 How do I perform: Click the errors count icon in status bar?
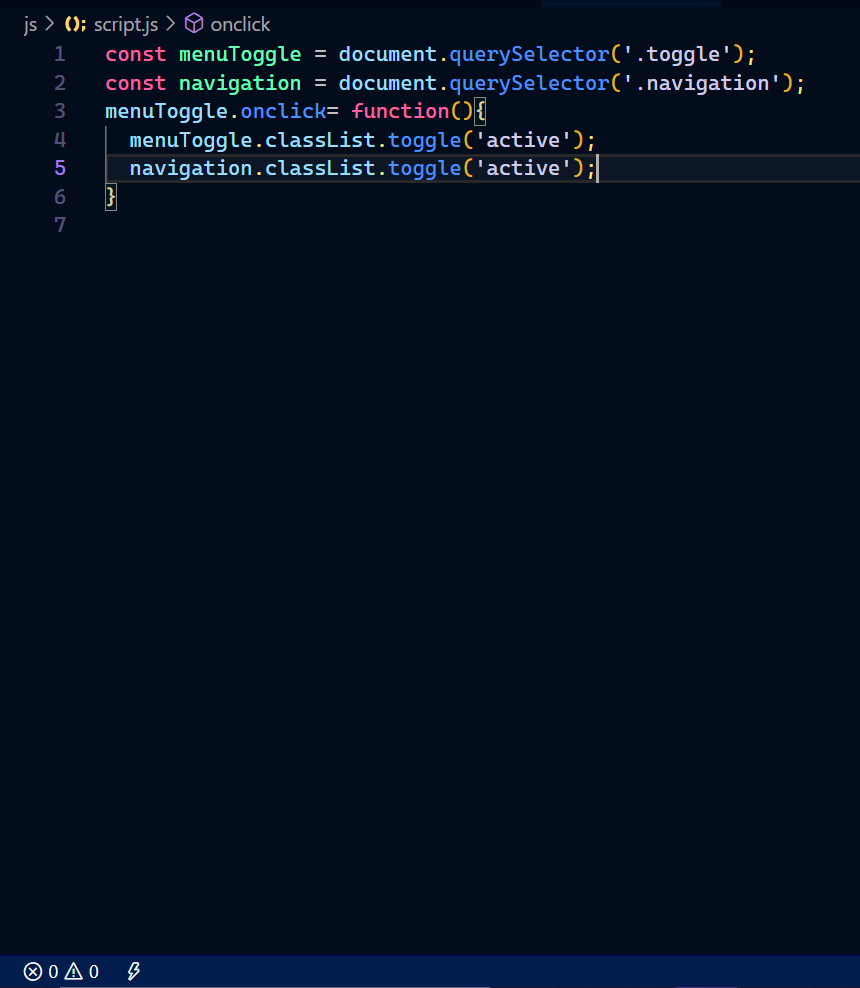tap(33, 971)
